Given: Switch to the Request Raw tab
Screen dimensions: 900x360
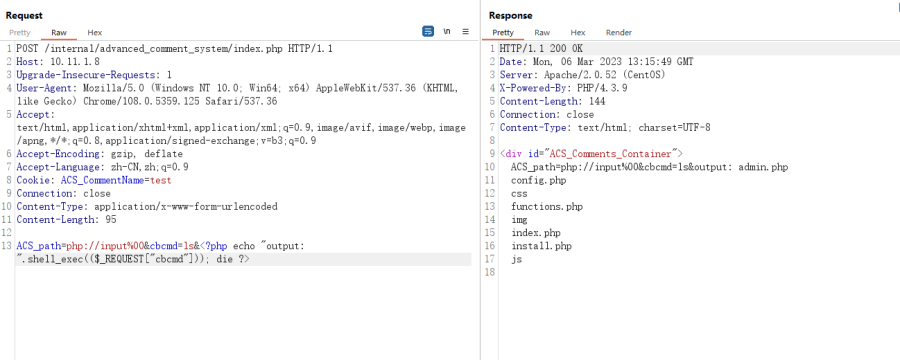Looking at the screenshot, I should click(59, 33).
